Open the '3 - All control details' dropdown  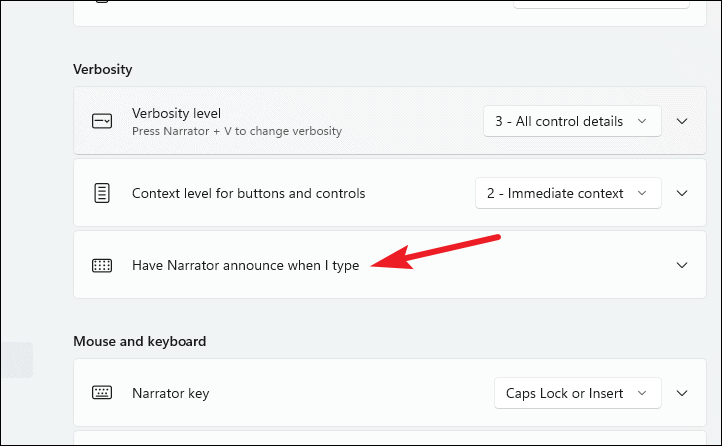pyautogui.click(x=572, y=121)
